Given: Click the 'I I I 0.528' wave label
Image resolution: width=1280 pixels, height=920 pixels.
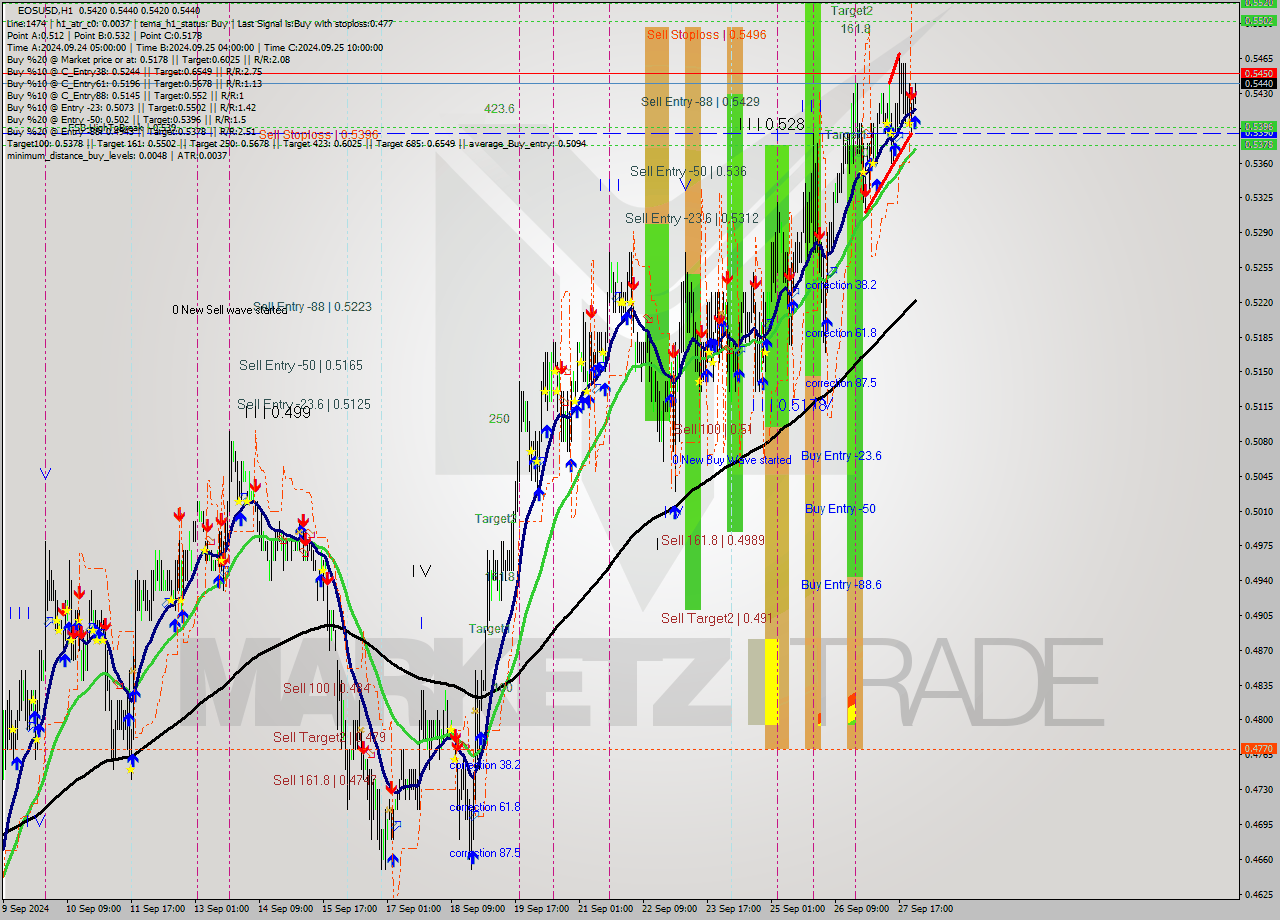Looking at the screenshot, I should [x=772, y=124].
